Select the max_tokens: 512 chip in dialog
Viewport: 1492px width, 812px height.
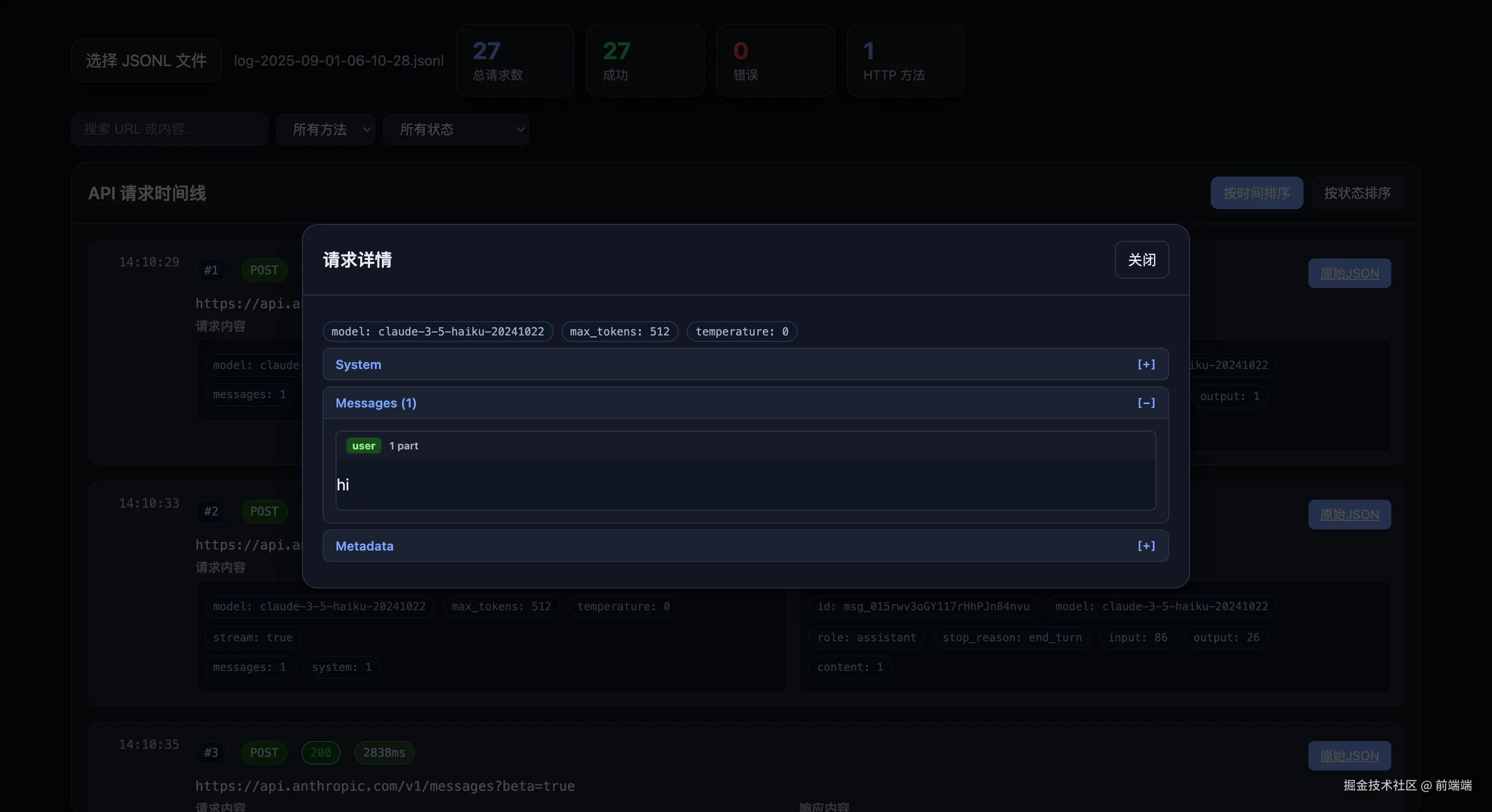(620, 332)
